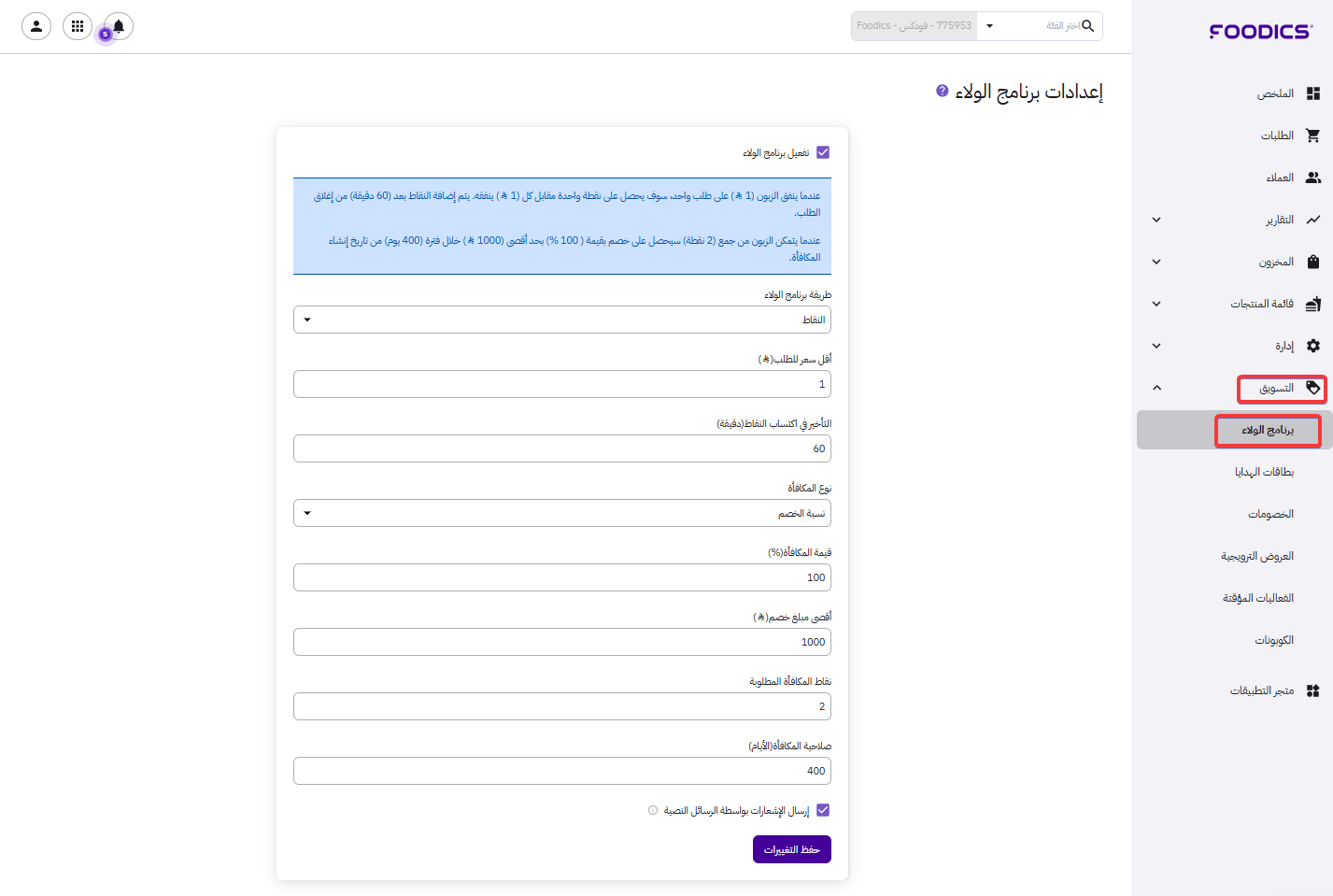Click the Foodics logo
Viewport: 1333px width, 896px height.
pos(1260,32)
